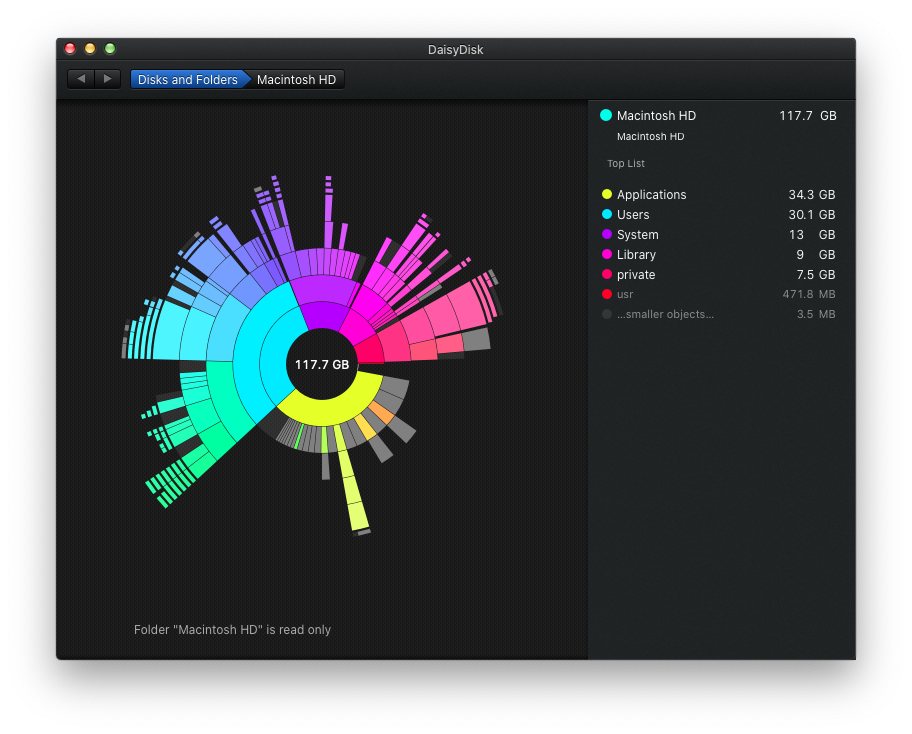Open the smaller objects entry
912x734 pixels.
pyautogui.click(x=665, y=314)
